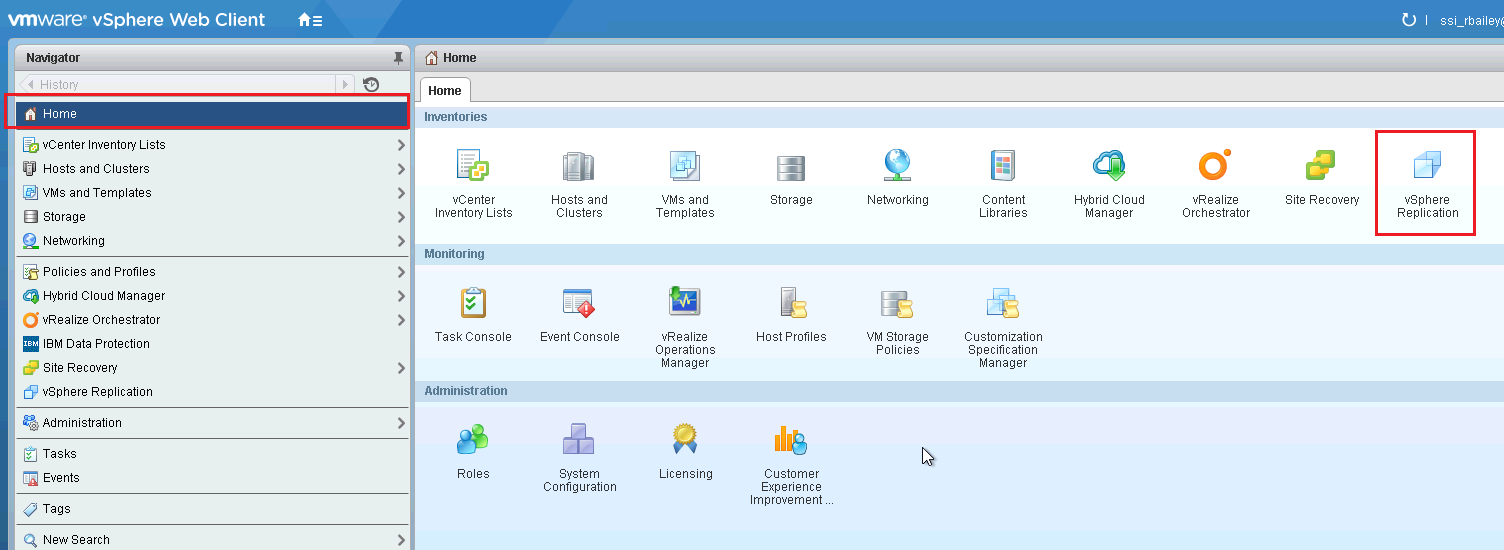
Task: Open the Event Console icon
Action: [x=579, y=302]
